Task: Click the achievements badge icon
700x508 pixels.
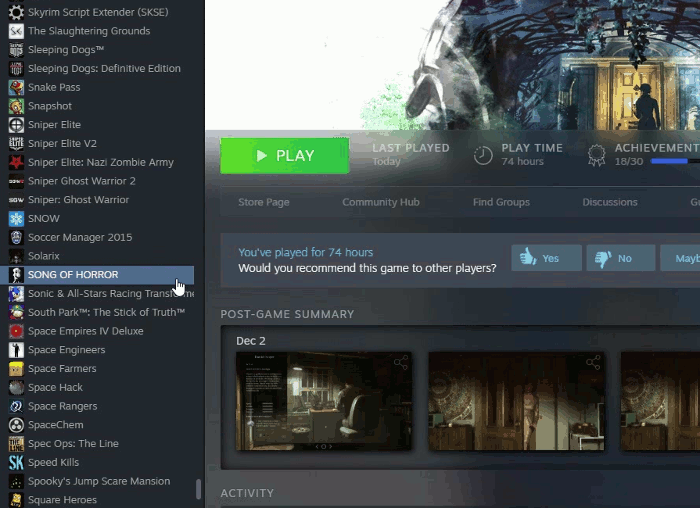Action: coord(597,155)
